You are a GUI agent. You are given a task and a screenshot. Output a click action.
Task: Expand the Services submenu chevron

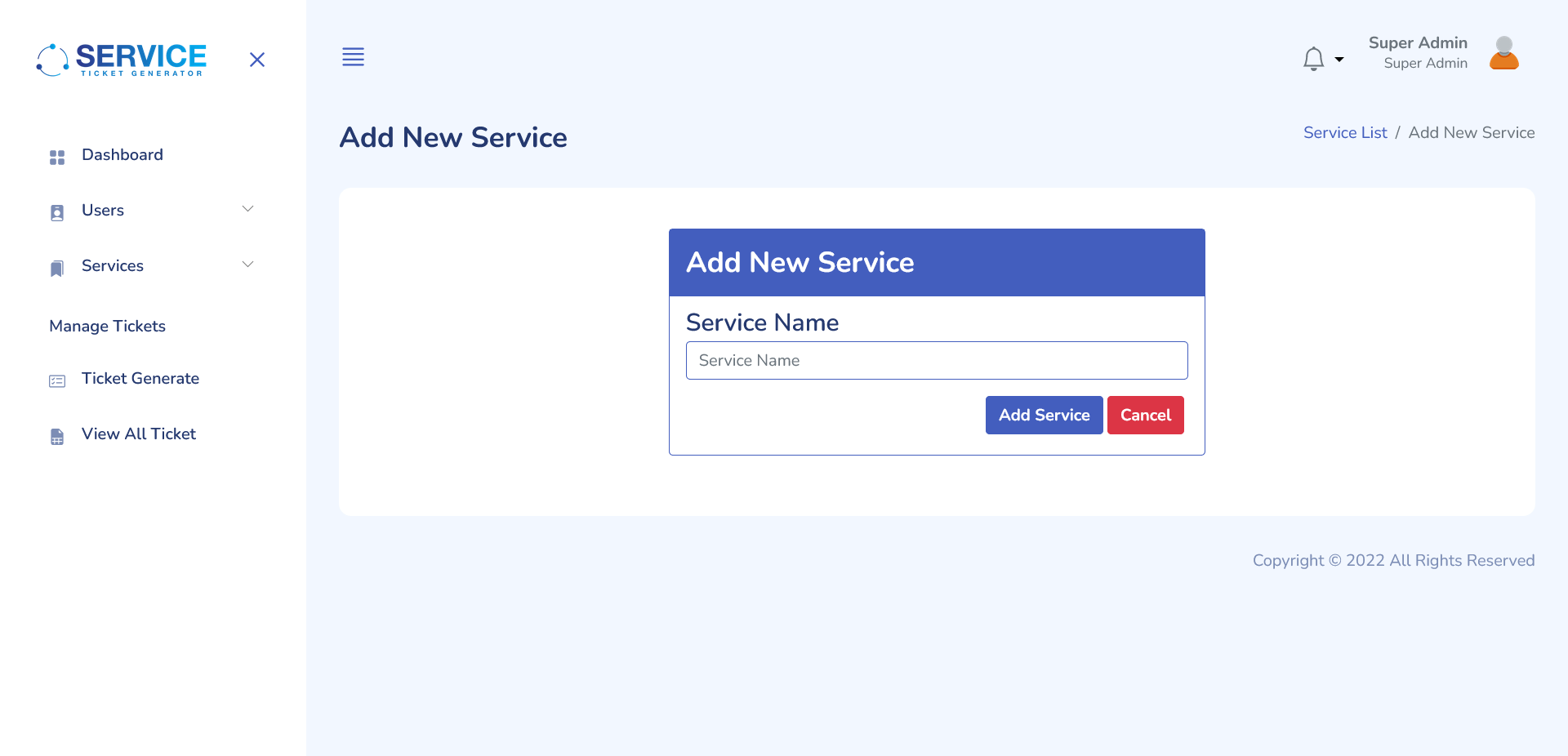click(247, 265)
